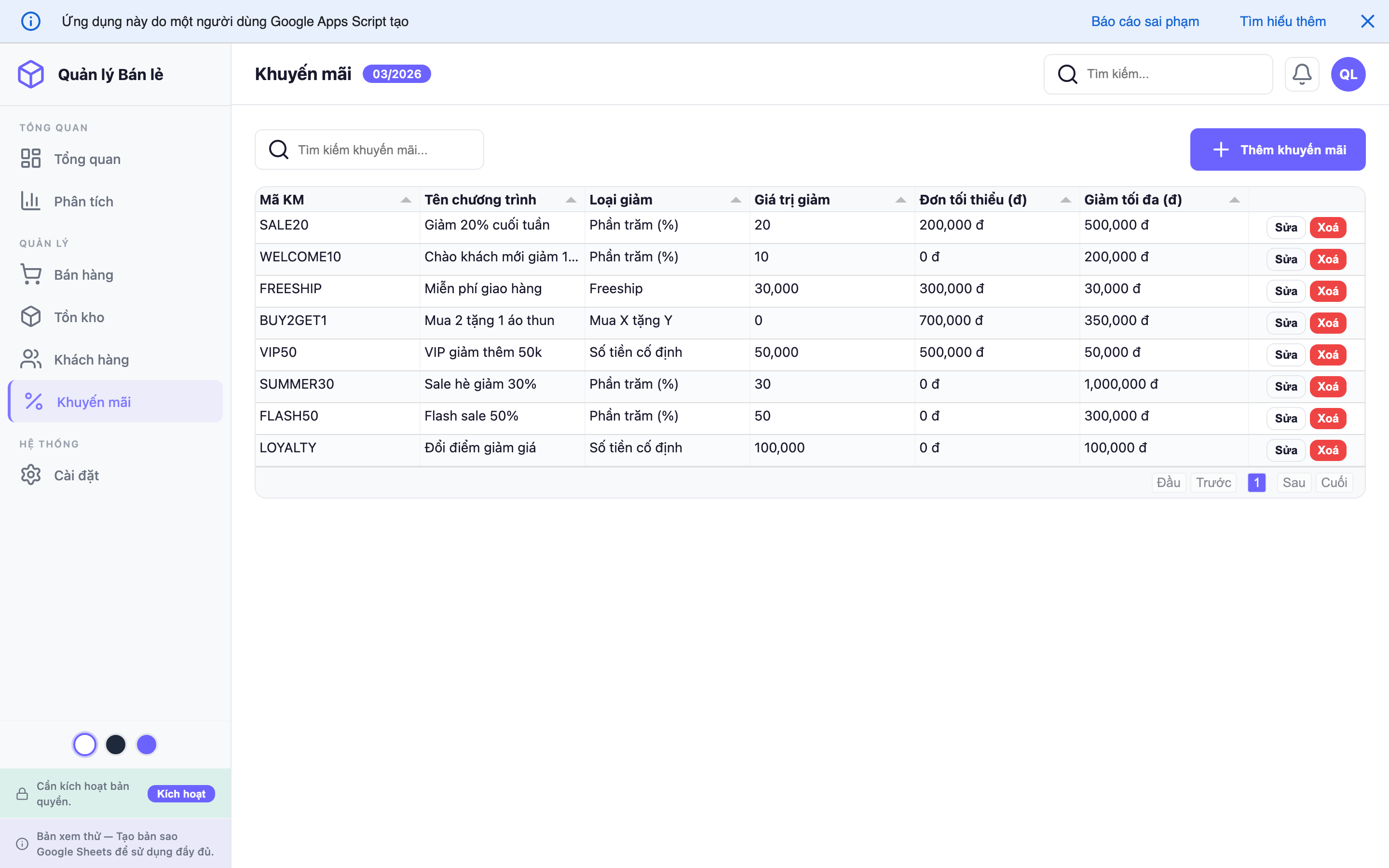This screenshot has height=868, width=1389.
Task: Open the Tìm hiểu thêm link
Action: pos(1282,21)
